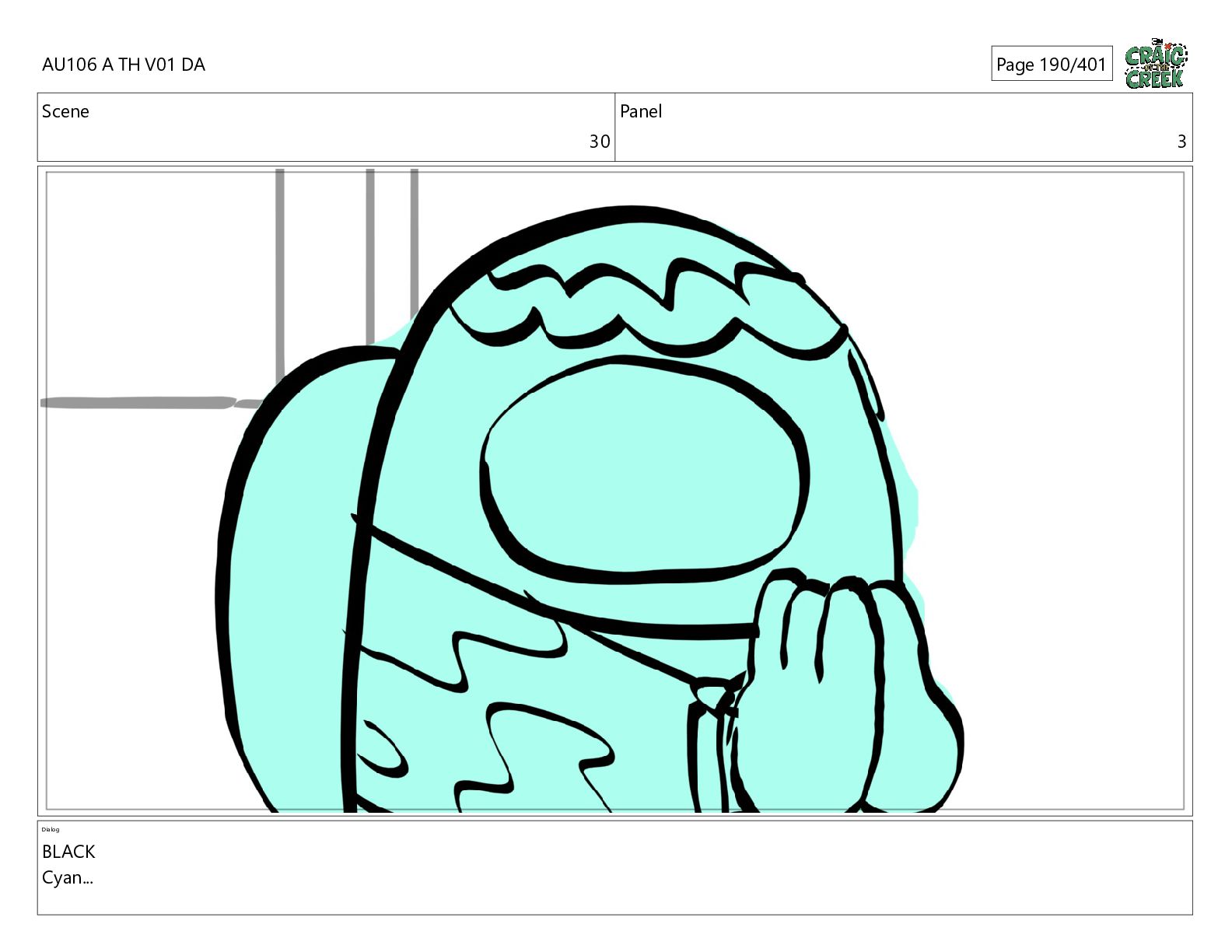1232x952 pixels.
Task: Click the 'Page 190/401' box
Action: coord(1052,64)
